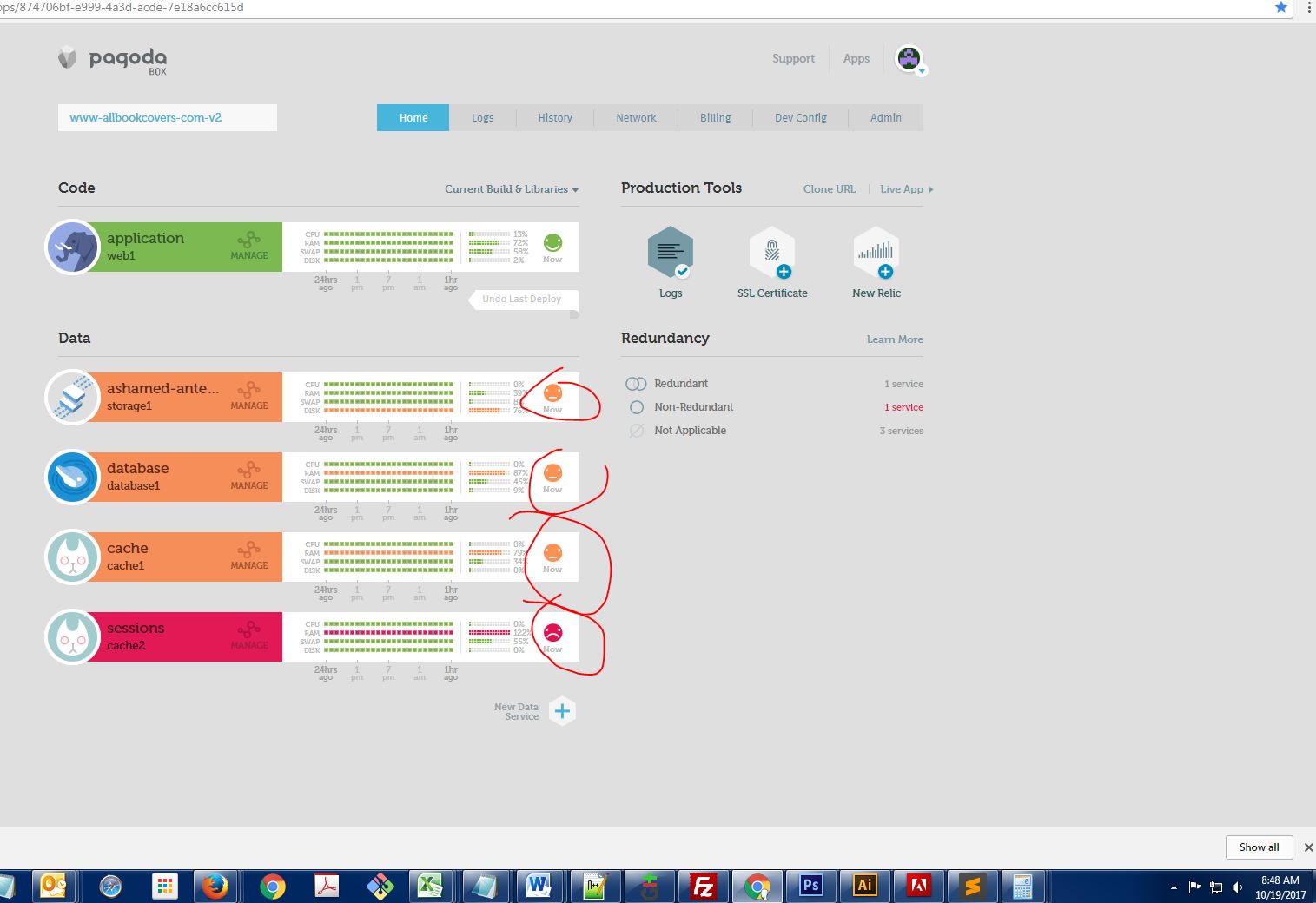Manage the database1 service
The height and width of the screenshot is (903, 1316).
coord(249,477)
